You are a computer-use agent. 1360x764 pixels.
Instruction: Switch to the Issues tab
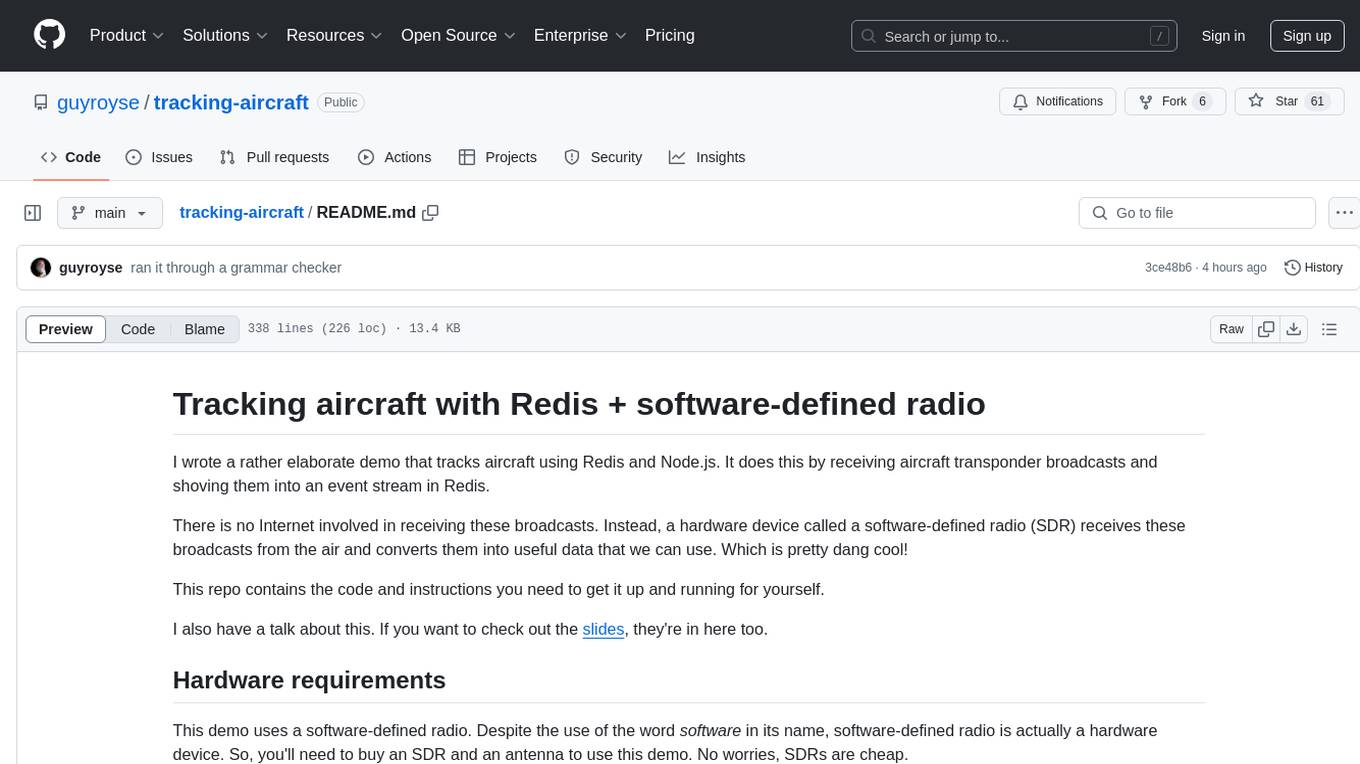(x=159, y=157)
